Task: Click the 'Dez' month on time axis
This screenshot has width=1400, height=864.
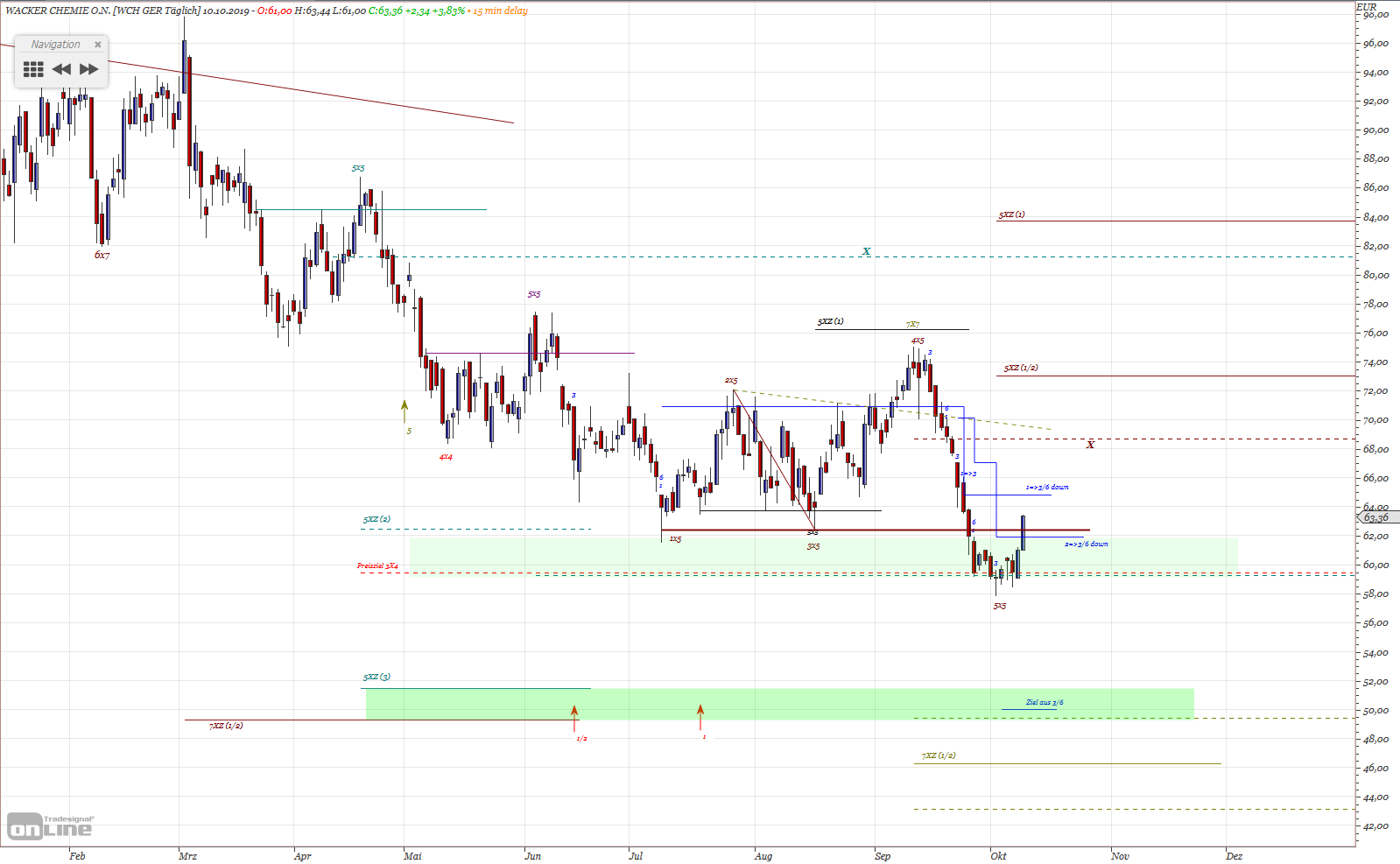Action: 1234,856
